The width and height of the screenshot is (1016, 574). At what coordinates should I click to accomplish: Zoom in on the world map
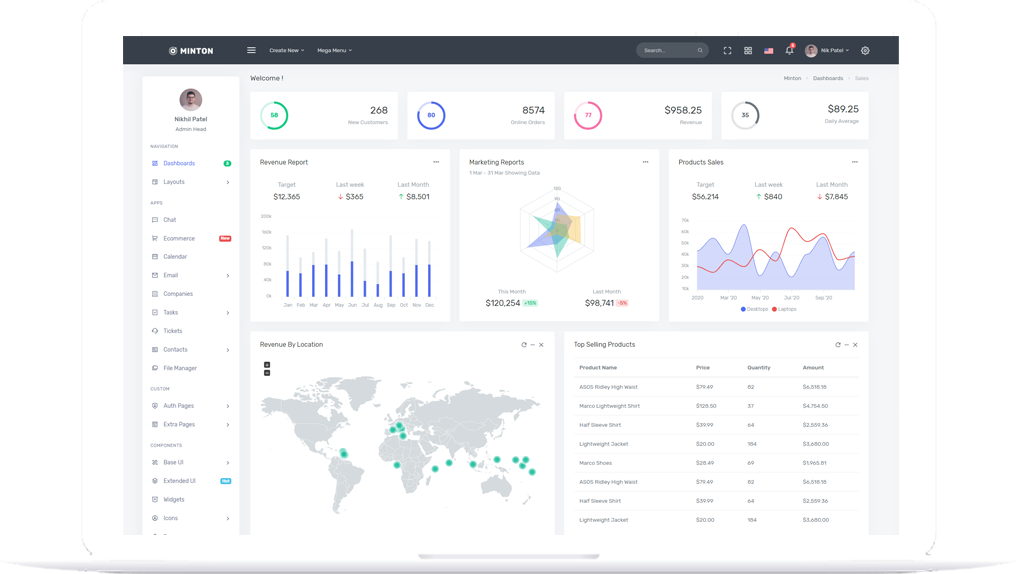(267, 365)
